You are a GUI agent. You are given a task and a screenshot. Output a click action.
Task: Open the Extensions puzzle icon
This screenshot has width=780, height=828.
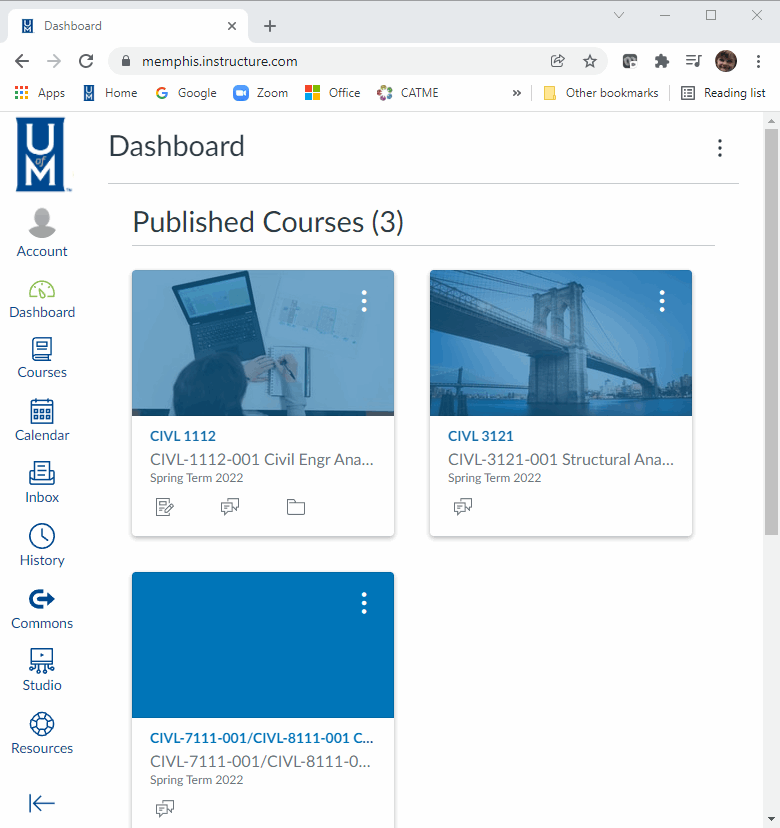[x=662, y=61]
